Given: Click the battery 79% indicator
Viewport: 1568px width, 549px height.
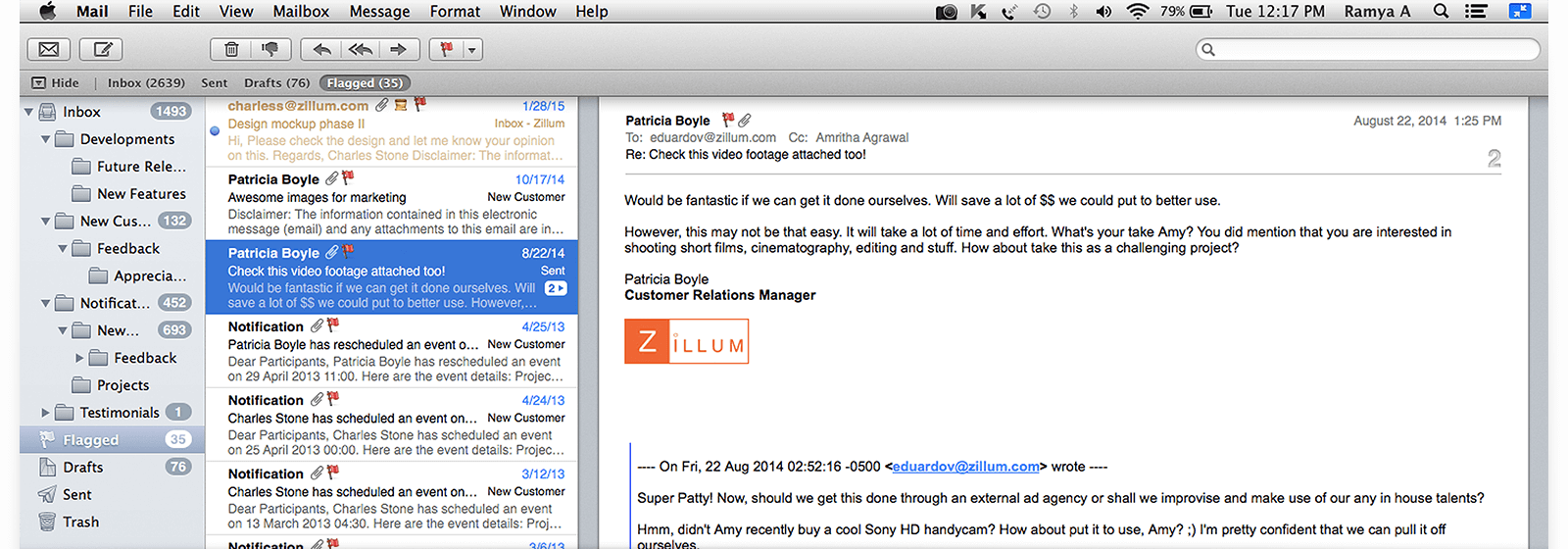Looking at the screenshot, I should [1187, 12].
